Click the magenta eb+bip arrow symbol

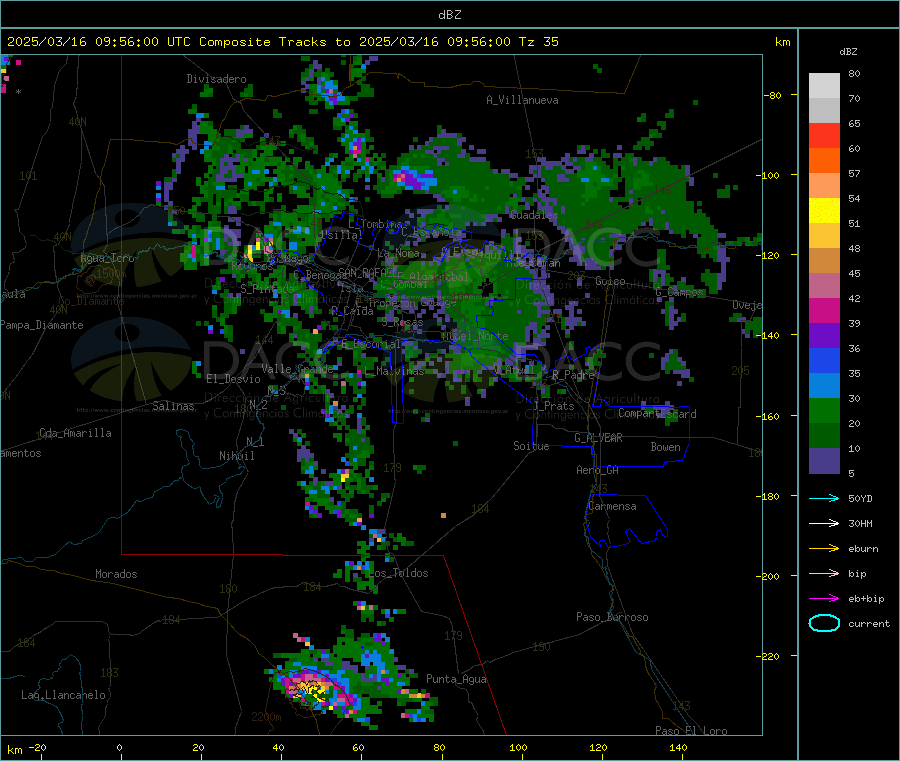[x=824, y=599]
